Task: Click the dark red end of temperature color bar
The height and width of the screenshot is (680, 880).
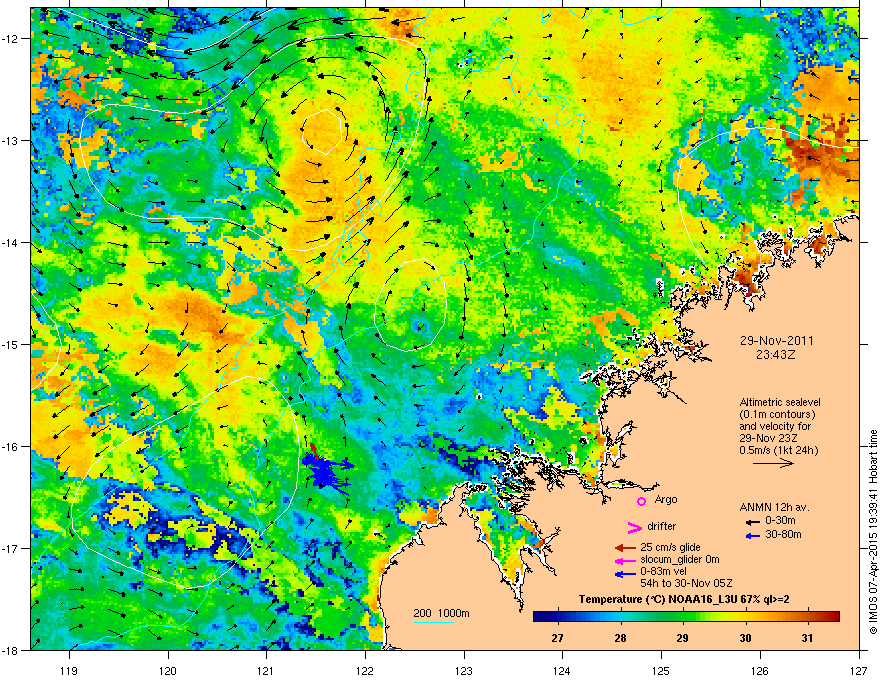Action: pyautogui.click(x=833, y=617)
